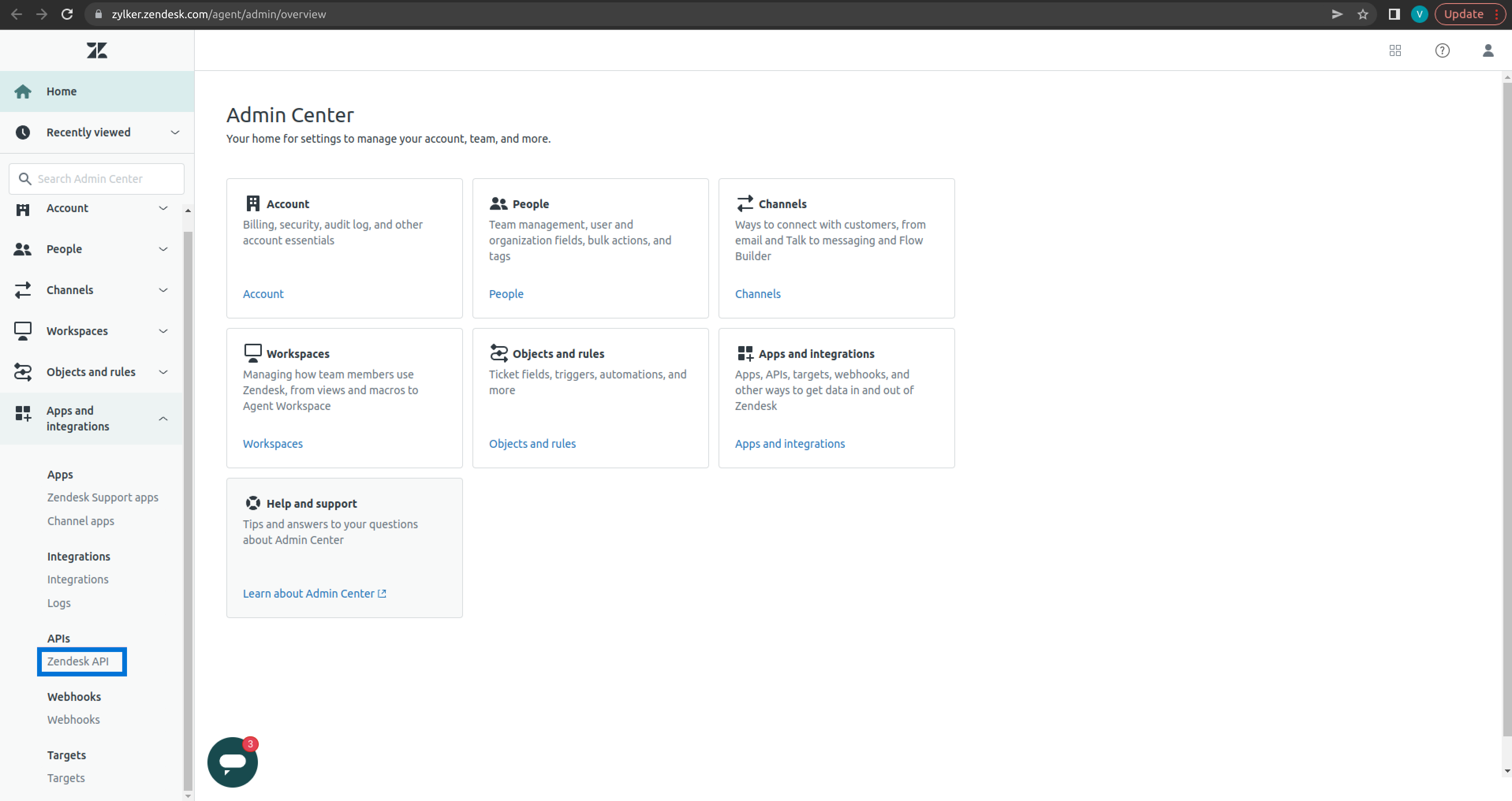Collapse the Apps and integrations section
This screenshot has height=801, width=1512.
tap(163, 418)
